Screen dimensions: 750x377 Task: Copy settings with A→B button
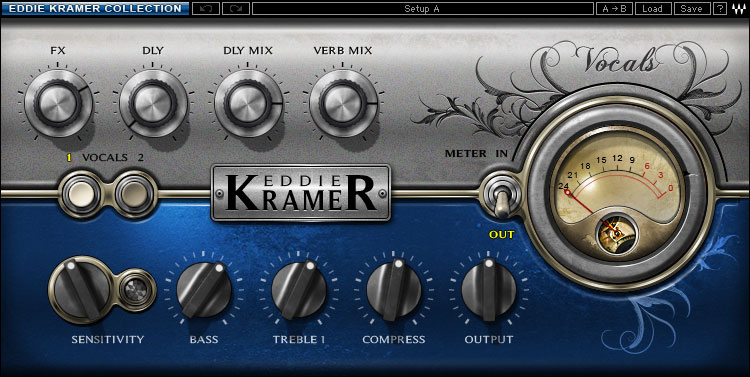pos(614,9)
